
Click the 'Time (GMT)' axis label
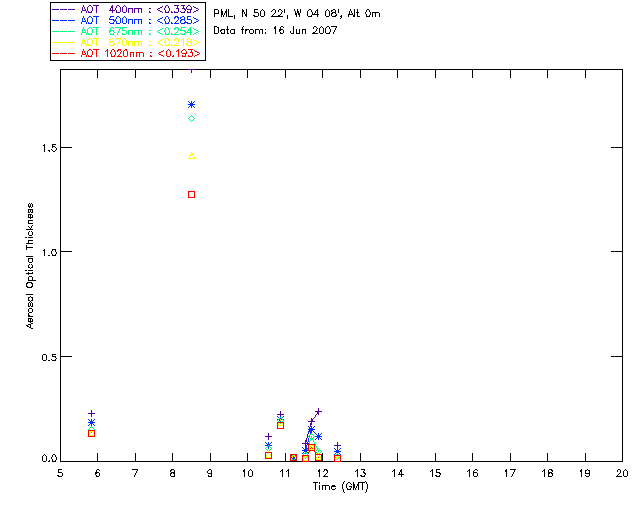(x=340, y=487)
